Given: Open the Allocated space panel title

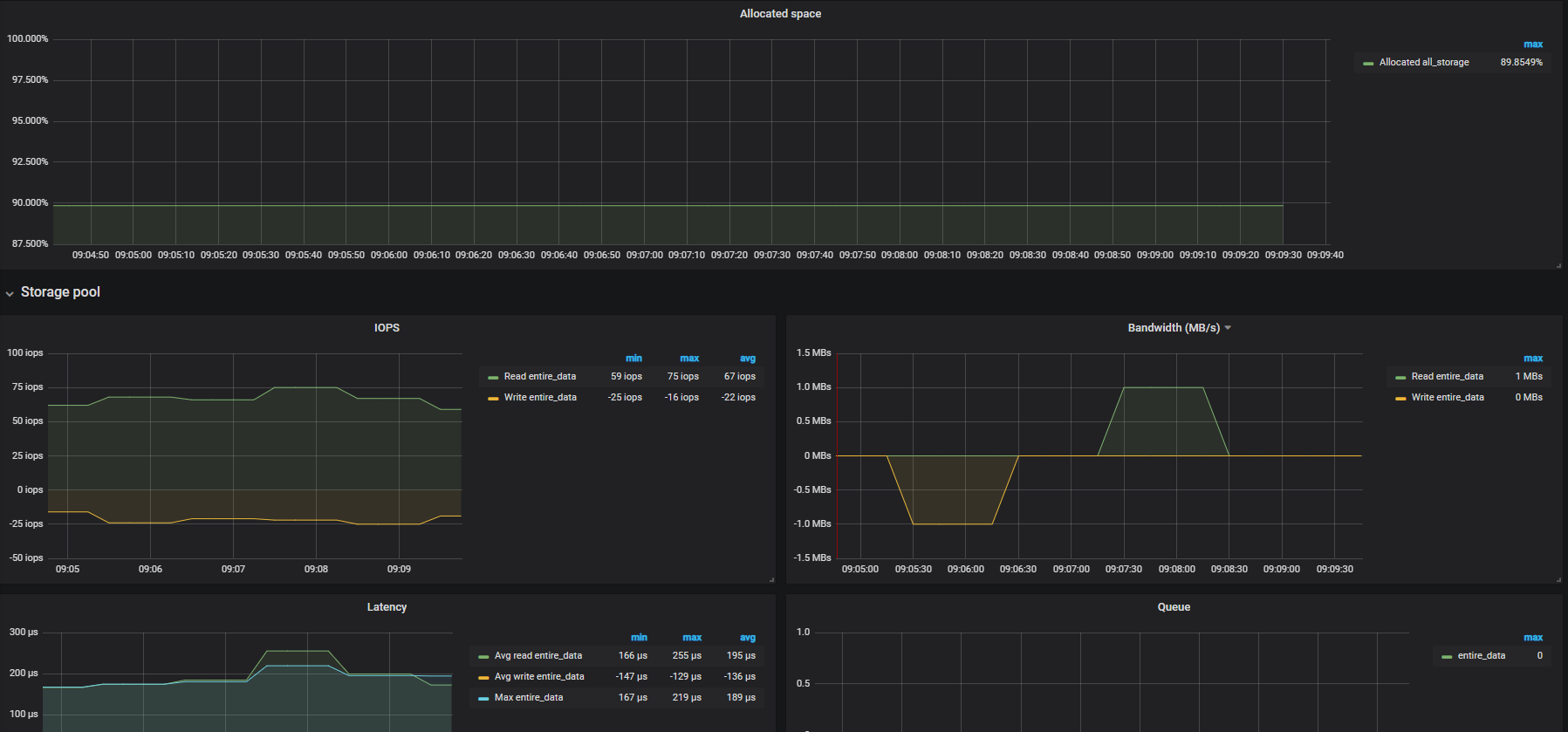Looking at the screenshot, I should pyautogui.click(x=780, y=14).
